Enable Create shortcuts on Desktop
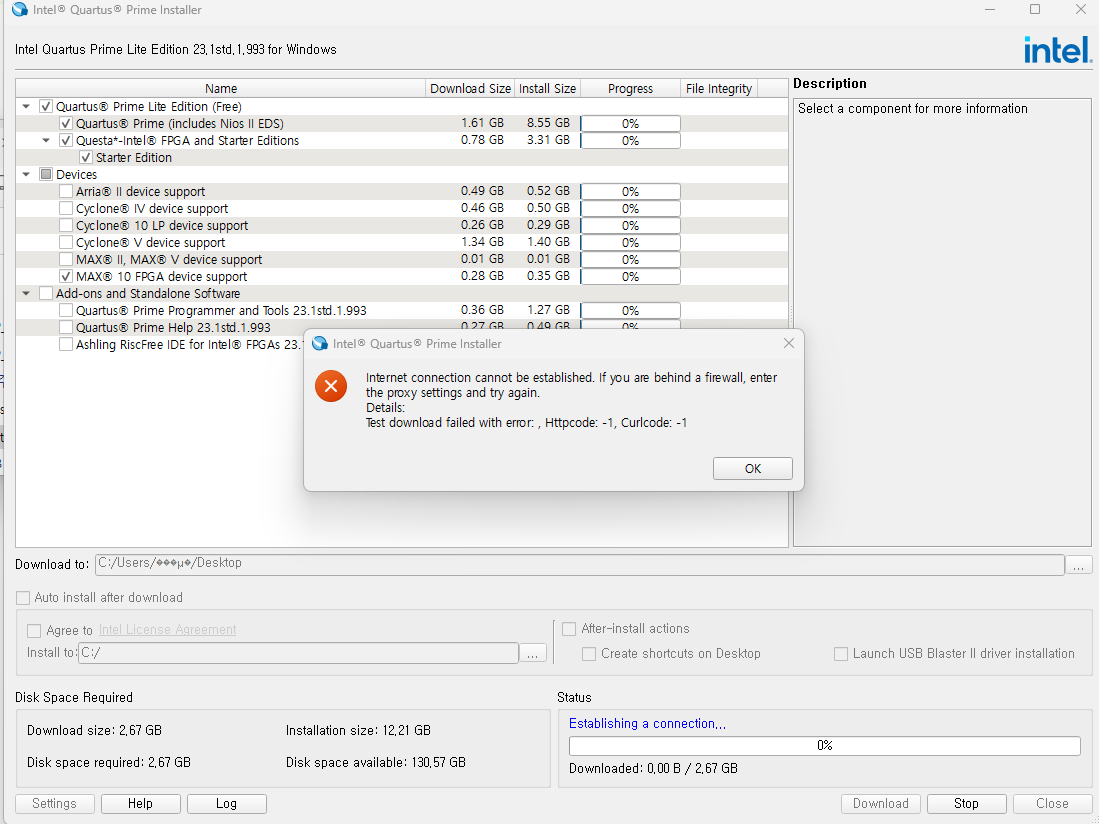 [x=589, y=654]
